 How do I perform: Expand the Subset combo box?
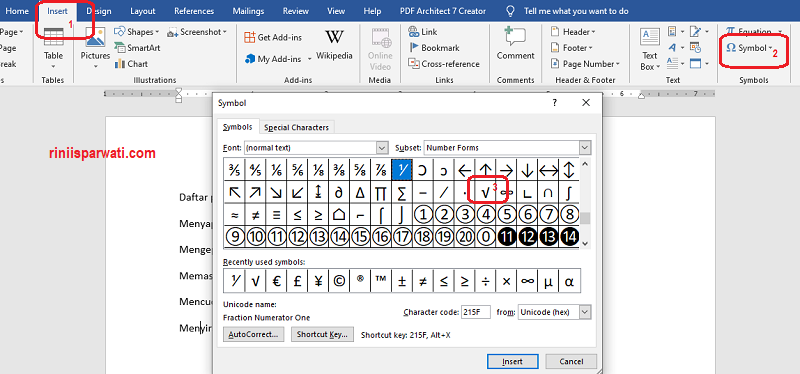tap(585, 148)
